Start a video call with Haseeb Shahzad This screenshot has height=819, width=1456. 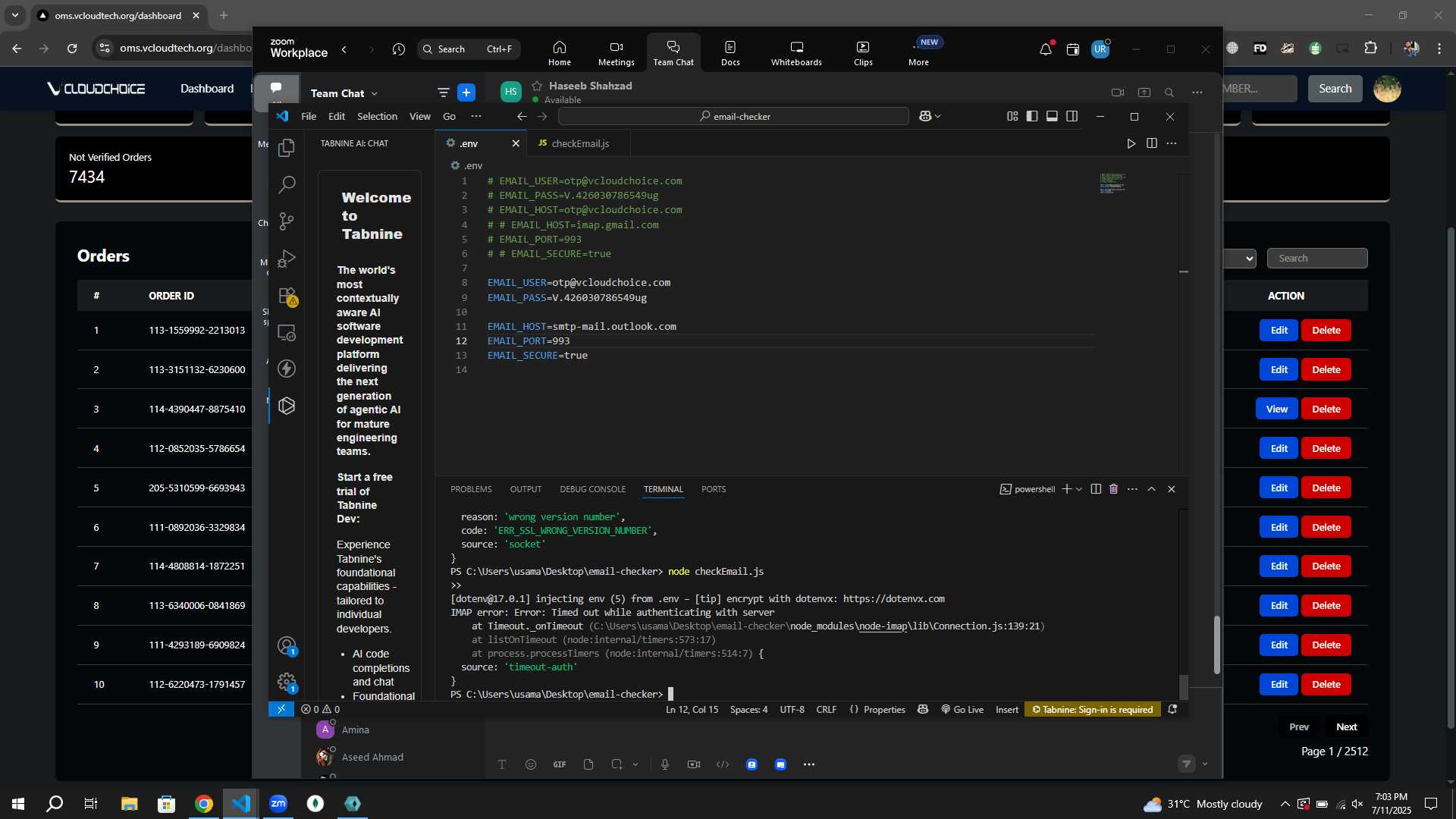click(1118, 93)
